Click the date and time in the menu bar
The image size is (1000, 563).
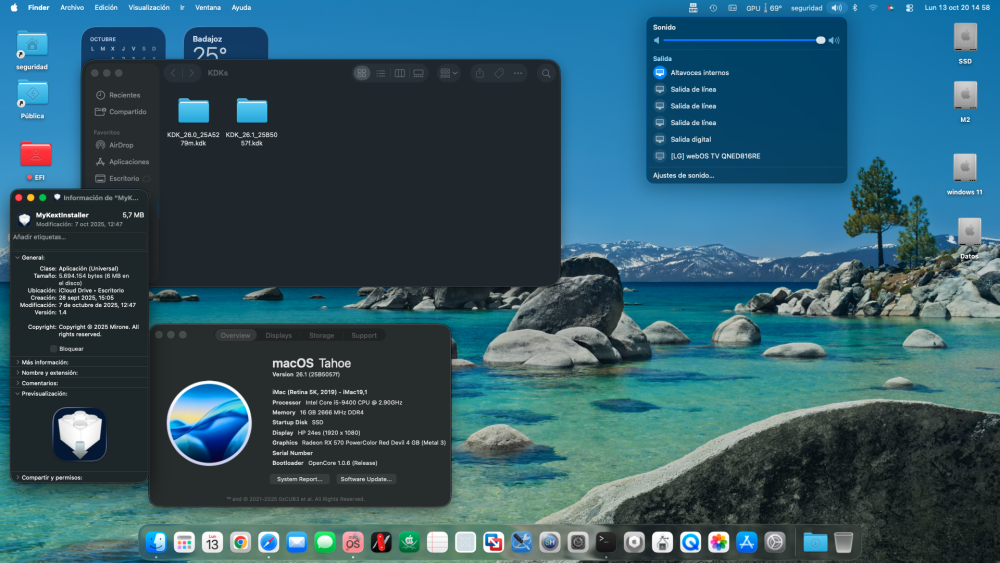click(x=957, y=8)
